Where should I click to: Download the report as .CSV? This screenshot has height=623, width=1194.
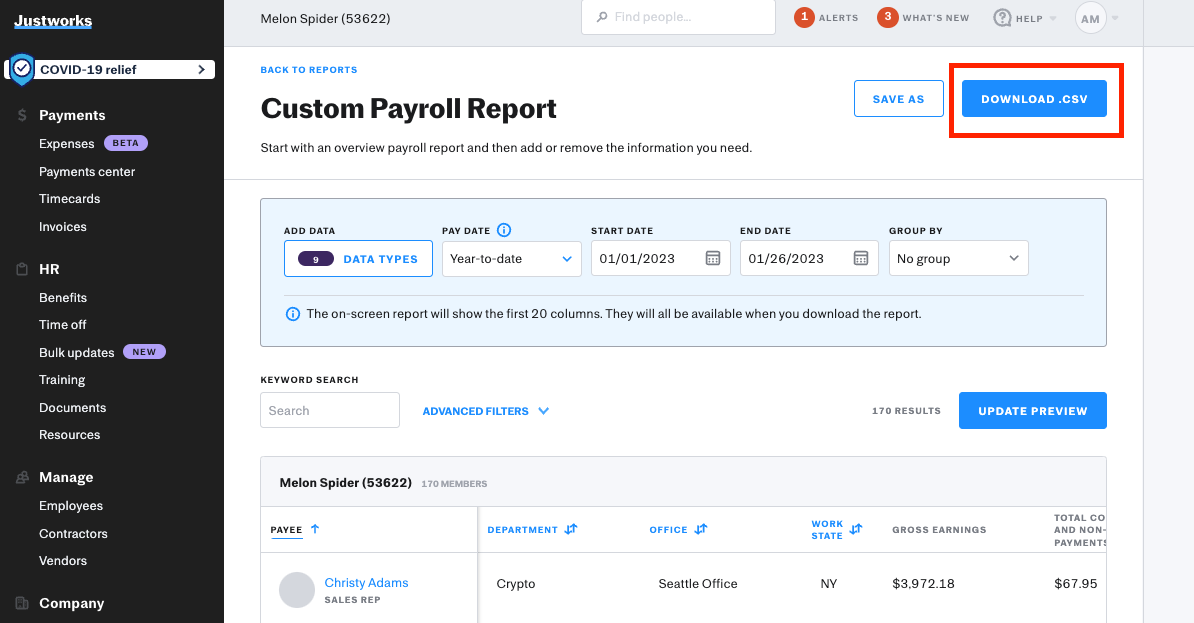click(x=1034, y=98)
